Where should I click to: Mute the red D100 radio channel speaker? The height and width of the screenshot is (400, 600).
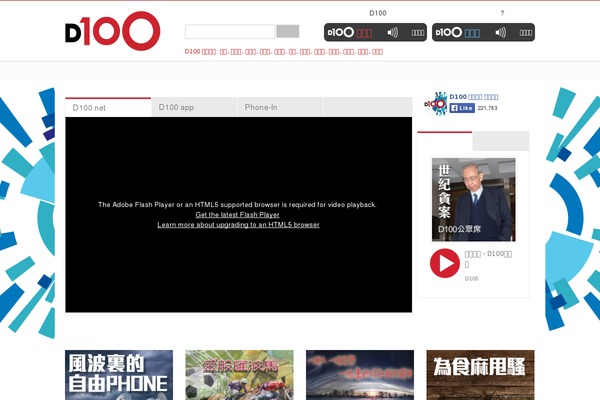coord(393,33)
